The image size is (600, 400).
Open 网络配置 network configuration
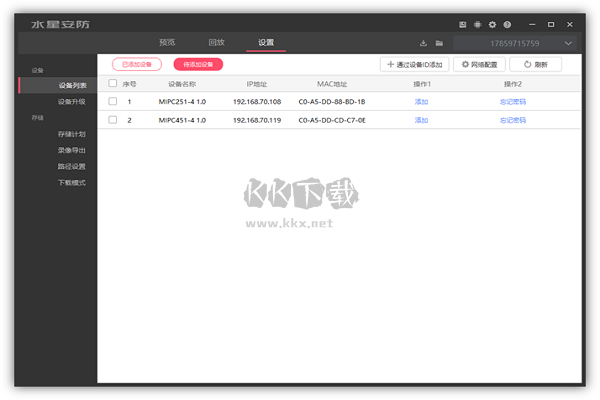point(479,64)
